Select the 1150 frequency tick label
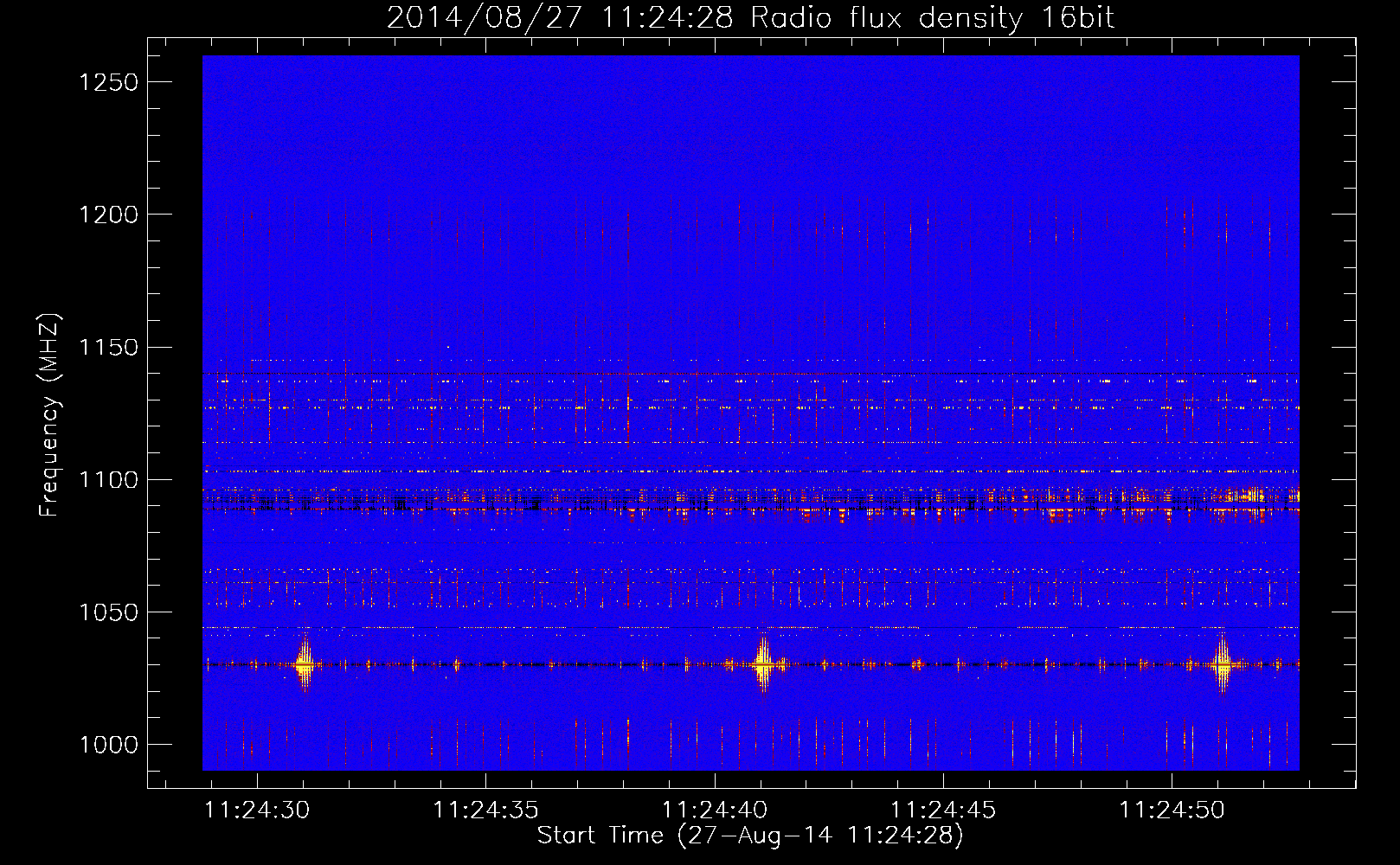This screenshot has width=1400, height=865. [x=108, y=348]
